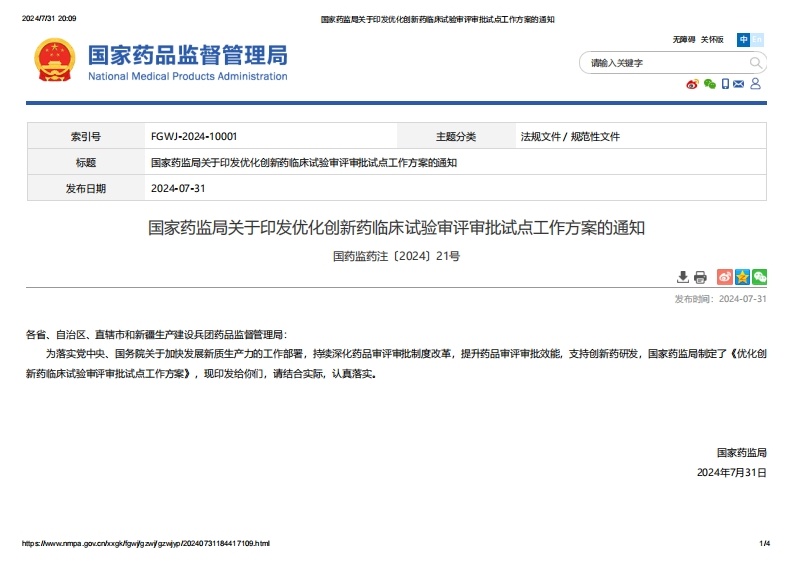Click the search magnifier icon

point(755,63)
